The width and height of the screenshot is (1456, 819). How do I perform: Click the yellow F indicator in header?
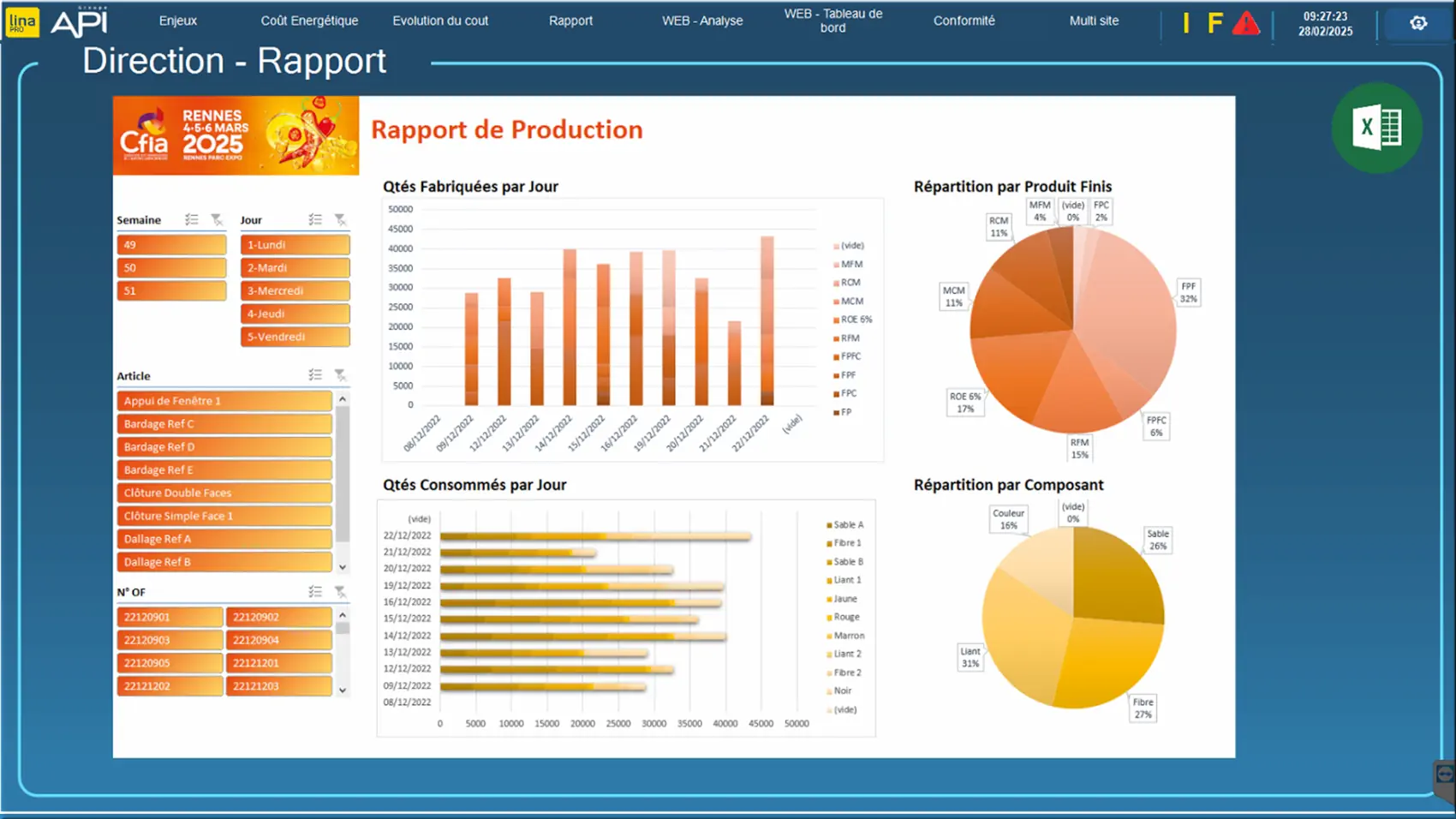(x=1214, y=23)
